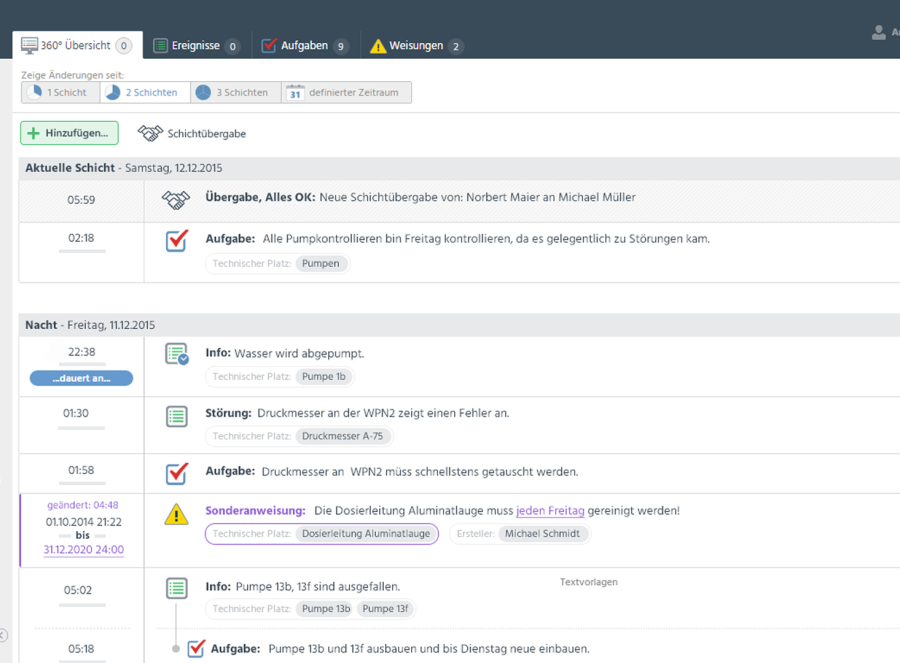This screenshot has height=663, width=900.
Task: Click the calendar icon for definierter Zeitraum
Action: click(295, 93)
